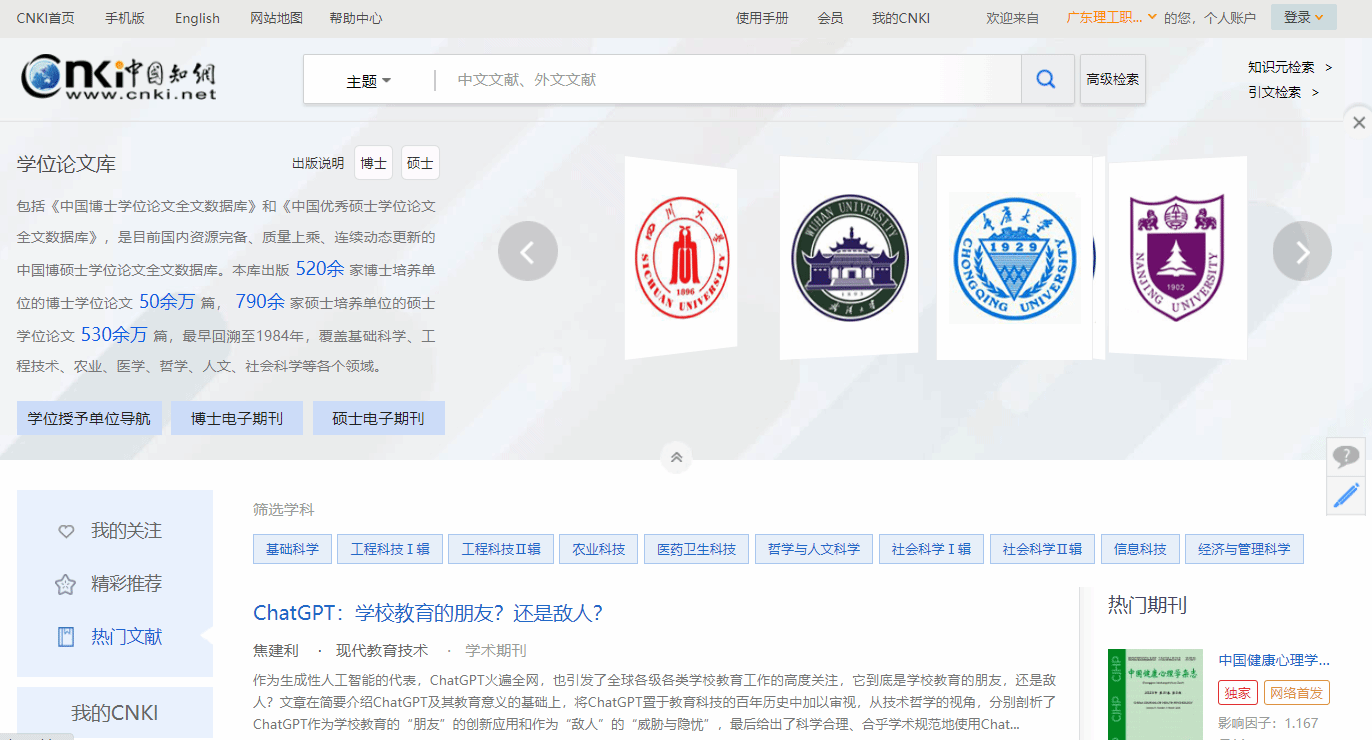This screenshot has width=1372, height=740.
Task: Open 手机版 in the top menu
Action: 125,18
